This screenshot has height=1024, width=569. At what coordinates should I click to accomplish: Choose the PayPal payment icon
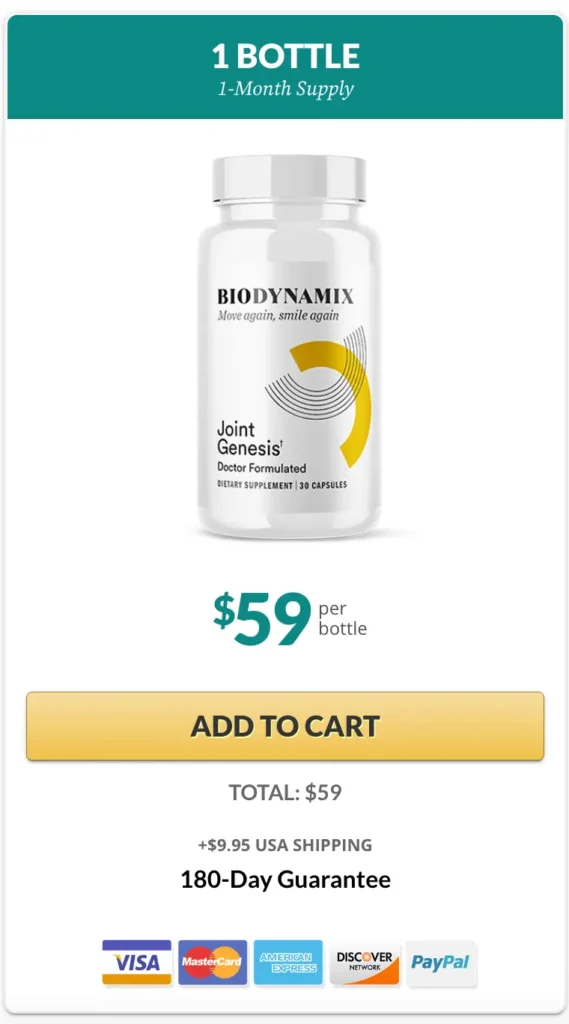click(x=441, y=962)
